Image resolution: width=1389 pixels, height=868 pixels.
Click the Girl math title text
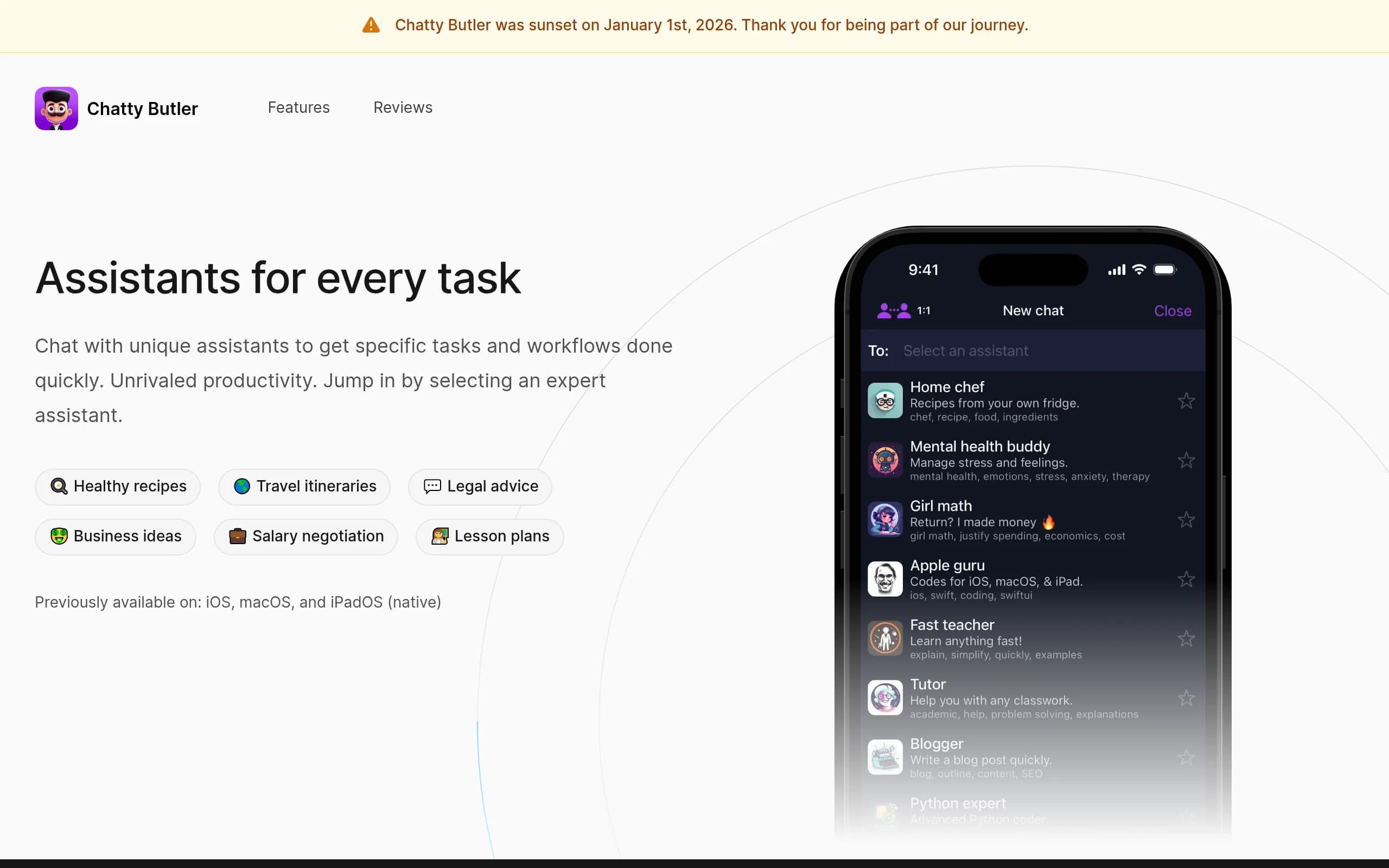point(941,506)
